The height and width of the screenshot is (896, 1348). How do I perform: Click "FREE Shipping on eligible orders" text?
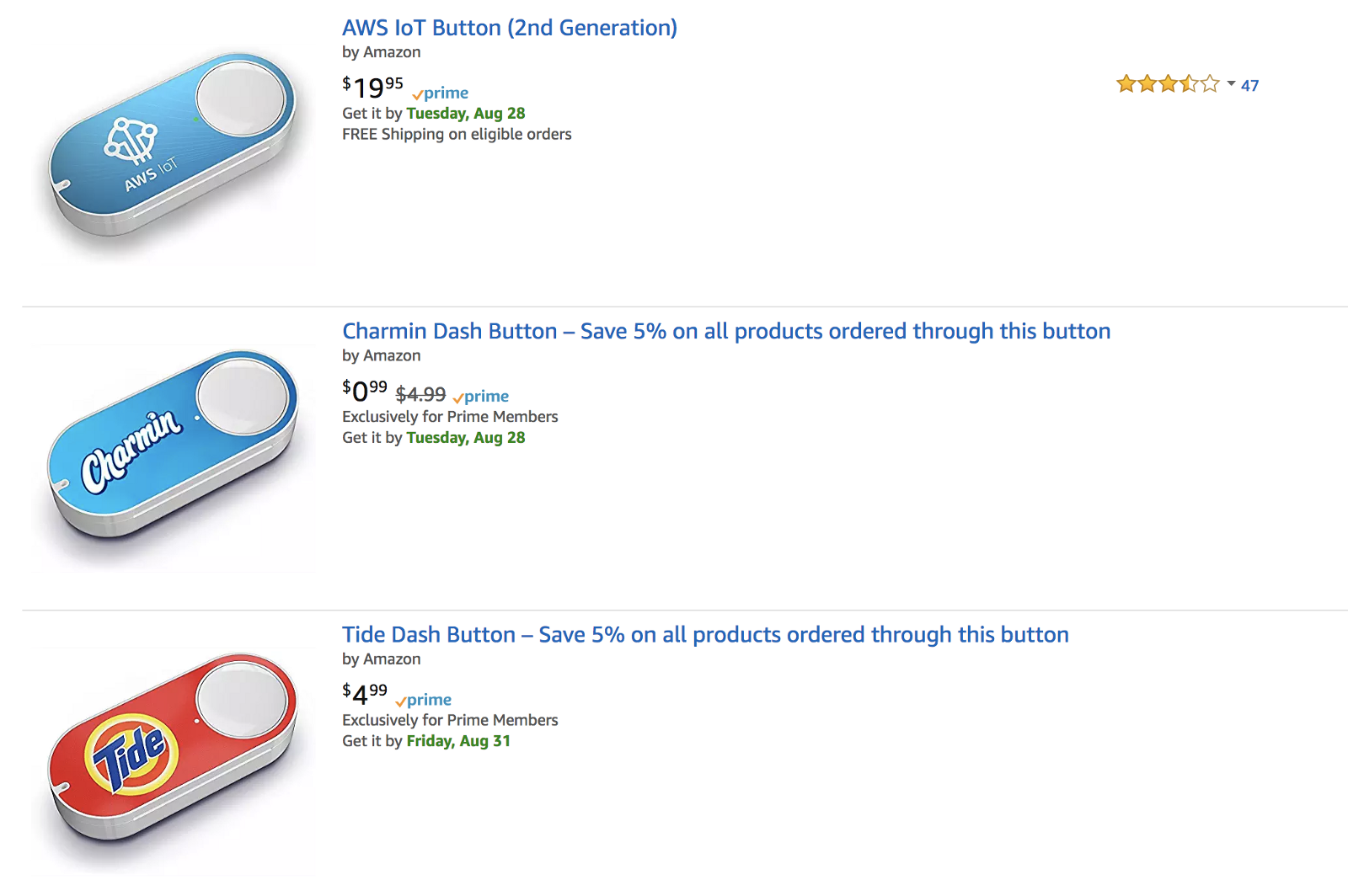pyautogui.click(x=457, y=135)
